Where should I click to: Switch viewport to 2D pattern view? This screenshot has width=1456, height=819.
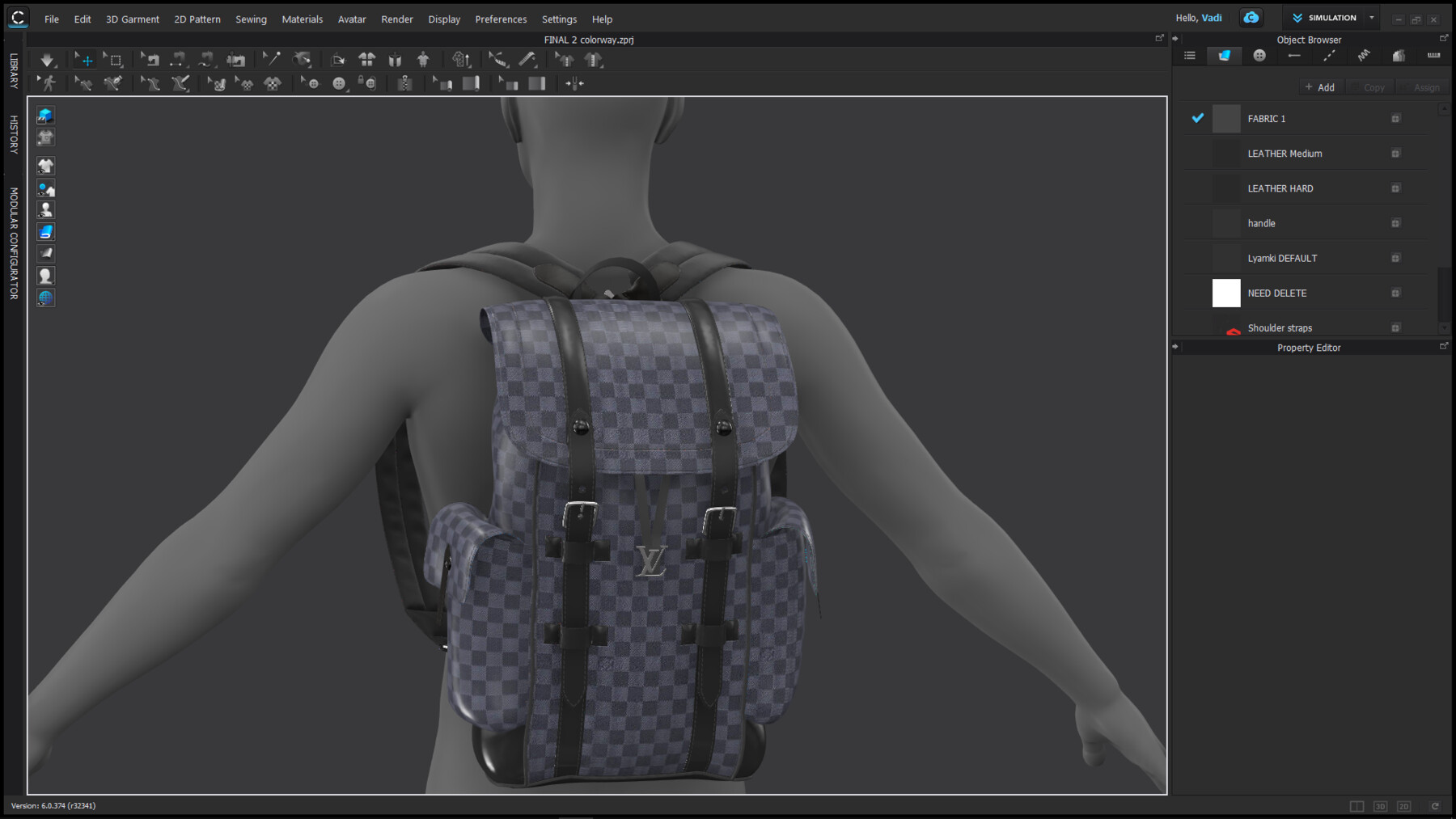[1403, 806]
